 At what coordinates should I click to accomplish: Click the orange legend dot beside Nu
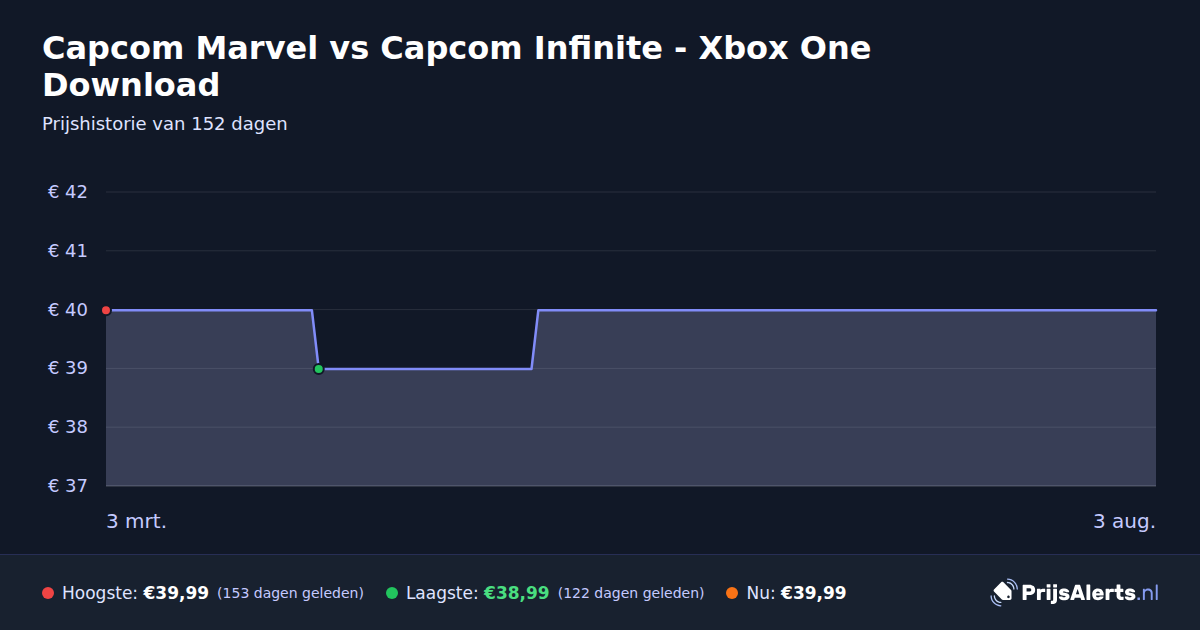(731, 593)
